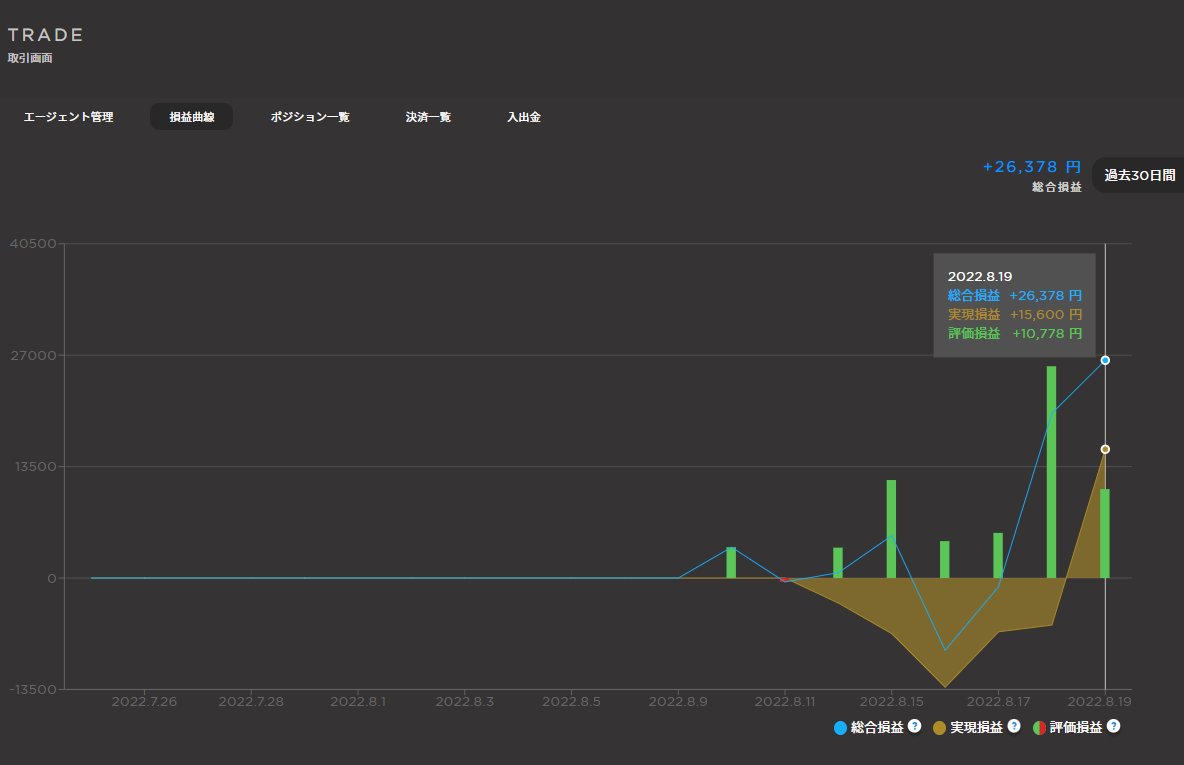Click the 2022.8.19 x-axis date label
The image size is (1184, 765).
click(1099, 702)
